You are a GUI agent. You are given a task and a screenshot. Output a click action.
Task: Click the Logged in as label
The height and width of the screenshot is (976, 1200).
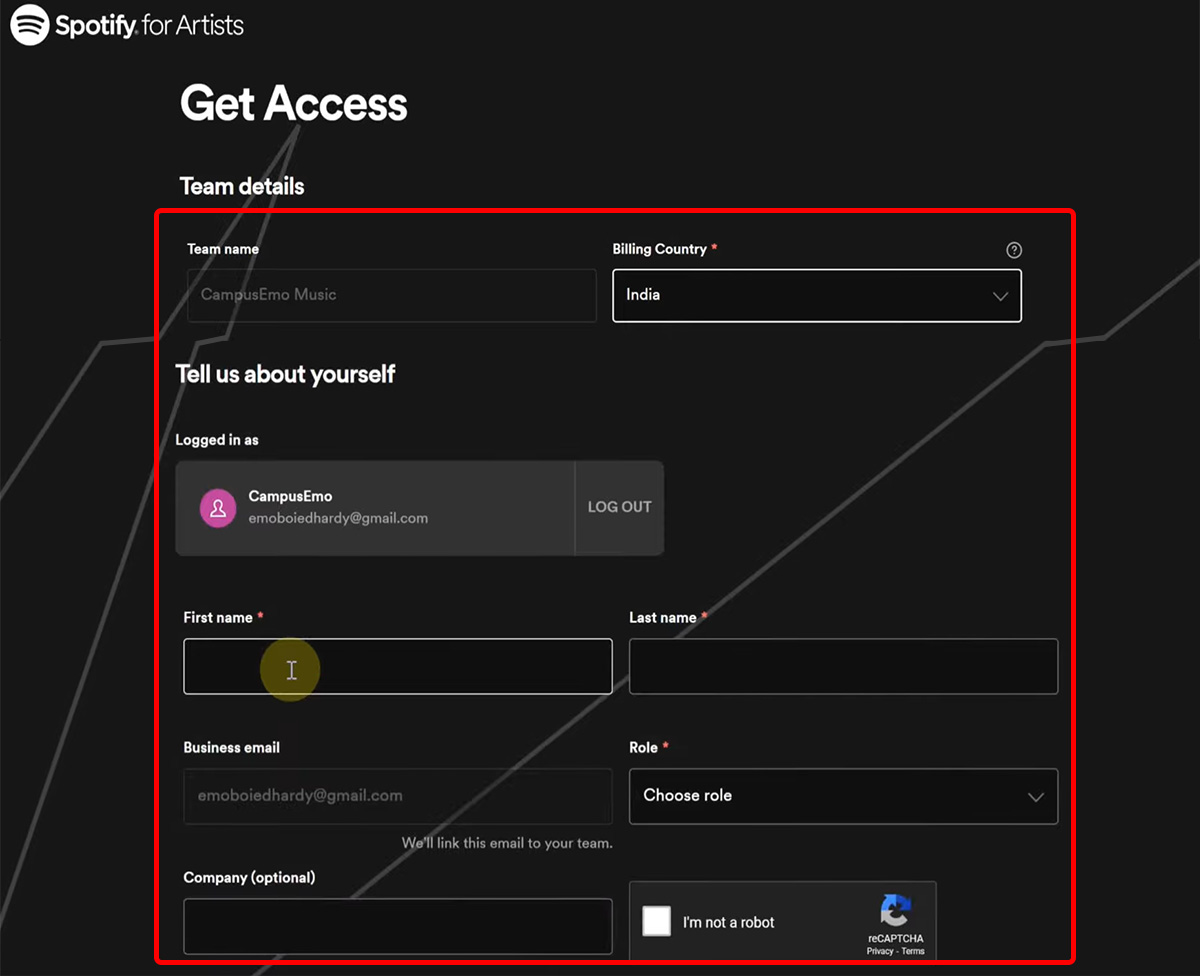217,440
